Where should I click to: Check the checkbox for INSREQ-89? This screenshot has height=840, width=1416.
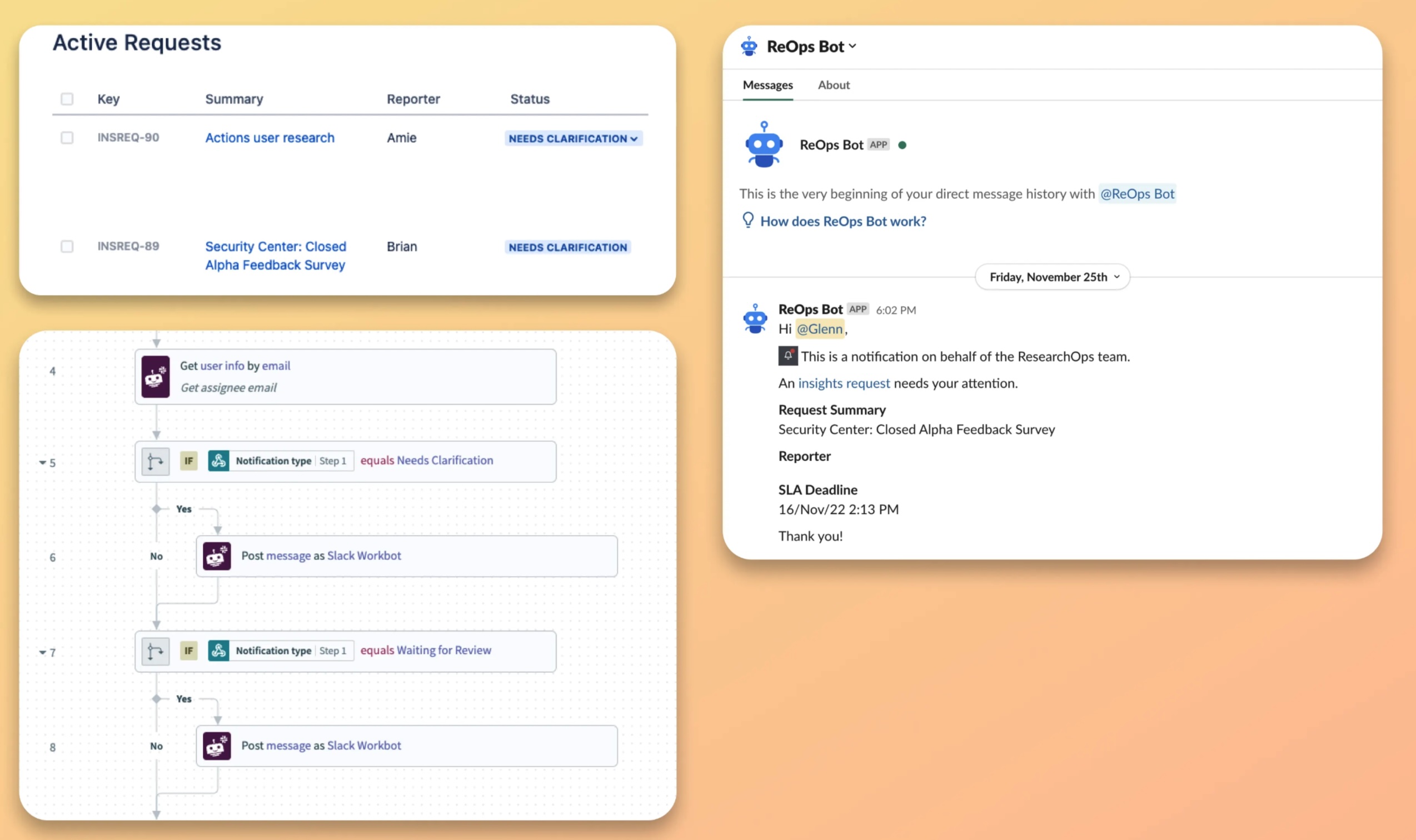(x=67, y=246)
